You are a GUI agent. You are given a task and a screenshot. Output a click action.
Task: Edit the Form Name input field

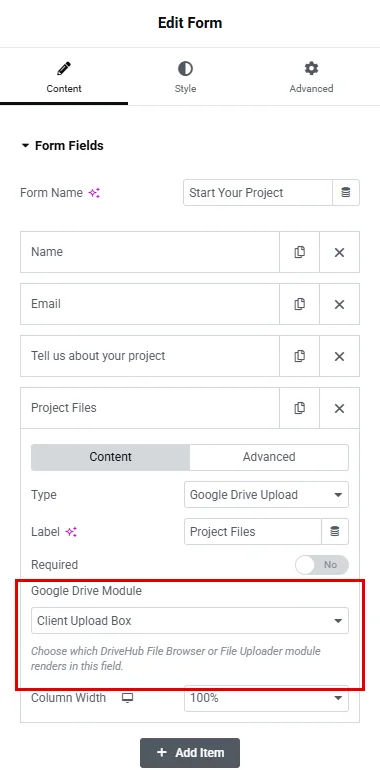coord(258,192)
